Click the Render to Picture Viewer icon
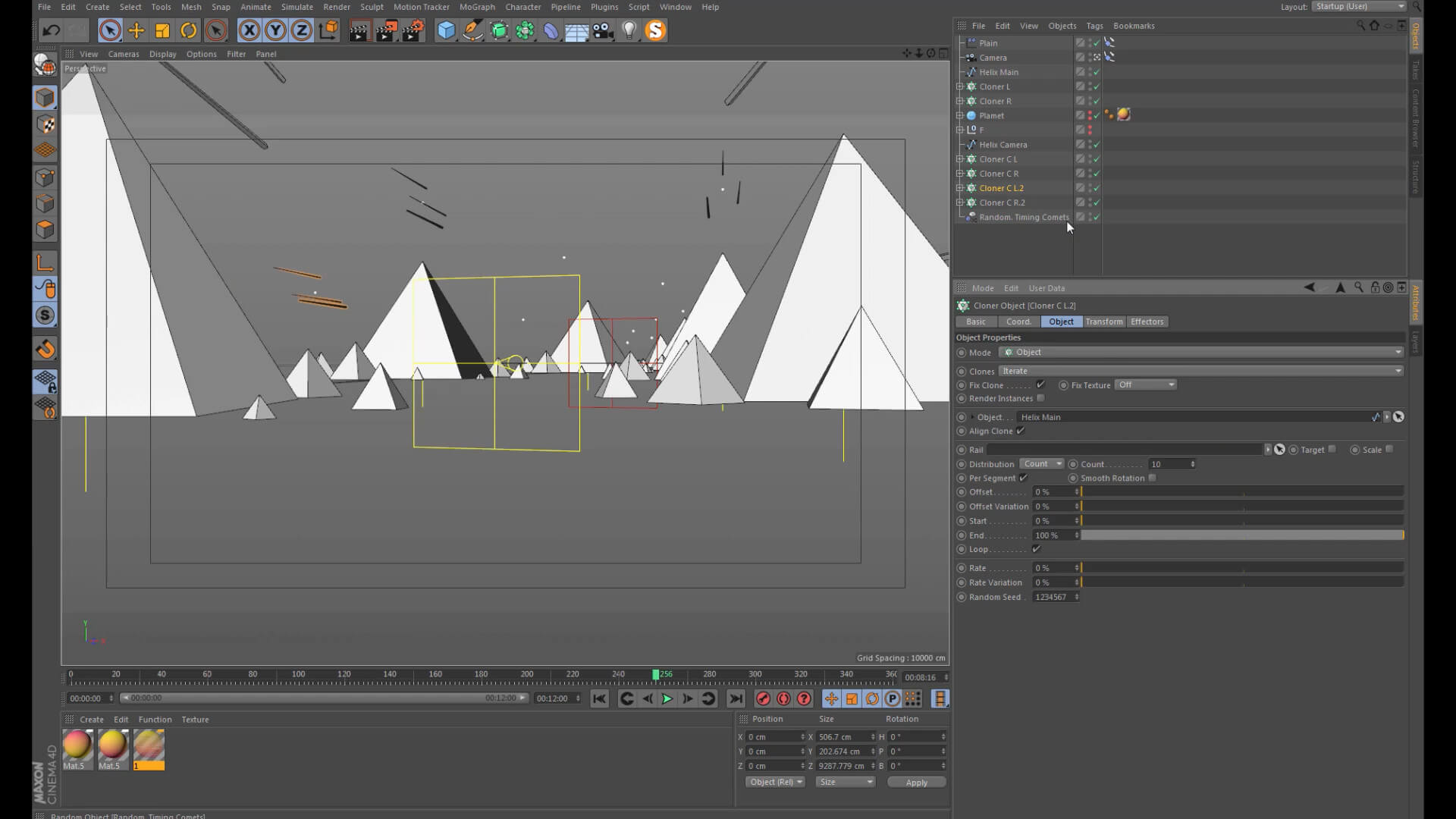Screen dimensions: 1456x819 (385, 30)
